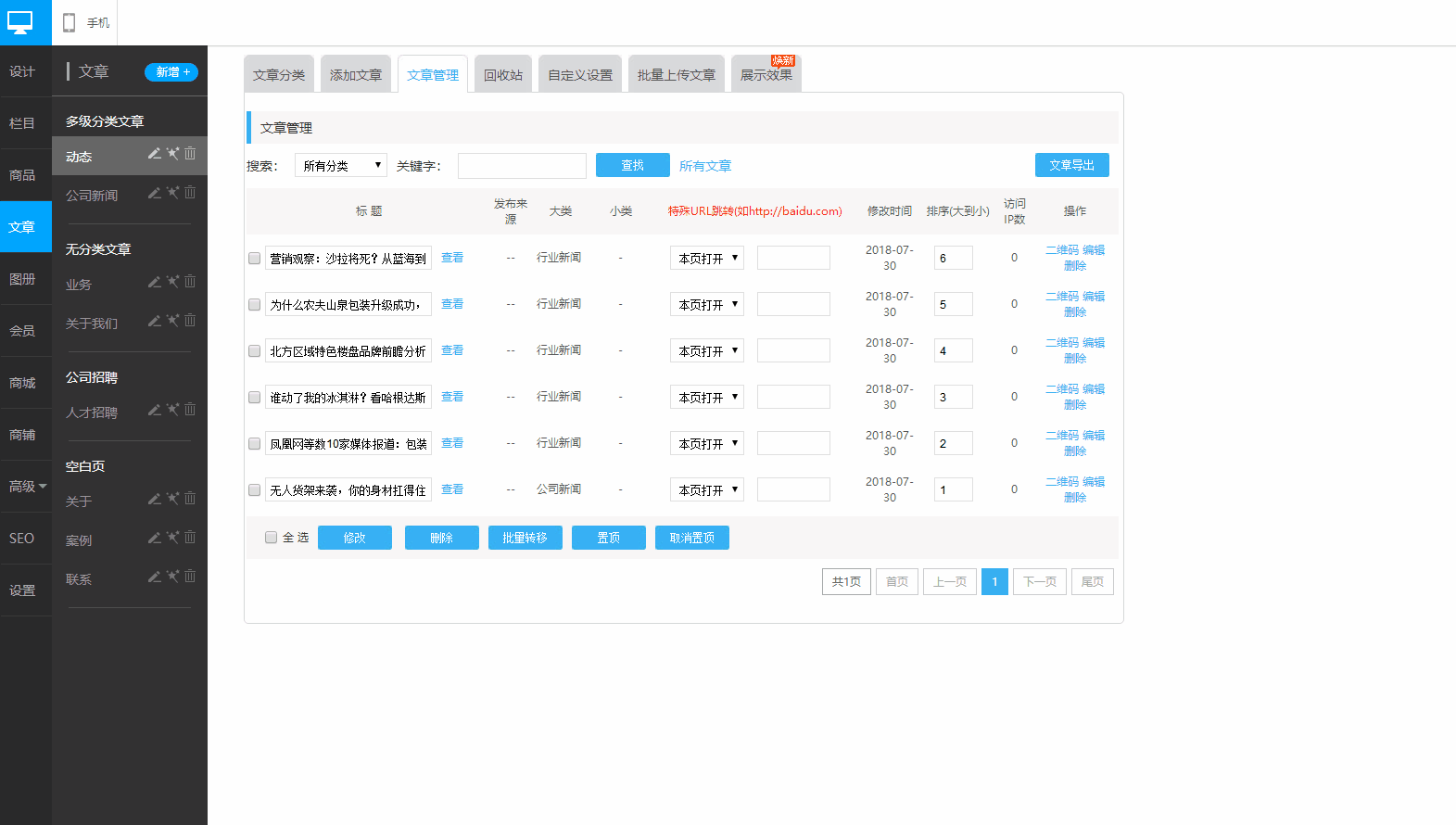Tick the checkbox for 无人货架来袭 article
This screenshot has height=825, width=1456.
pos(254,490)
